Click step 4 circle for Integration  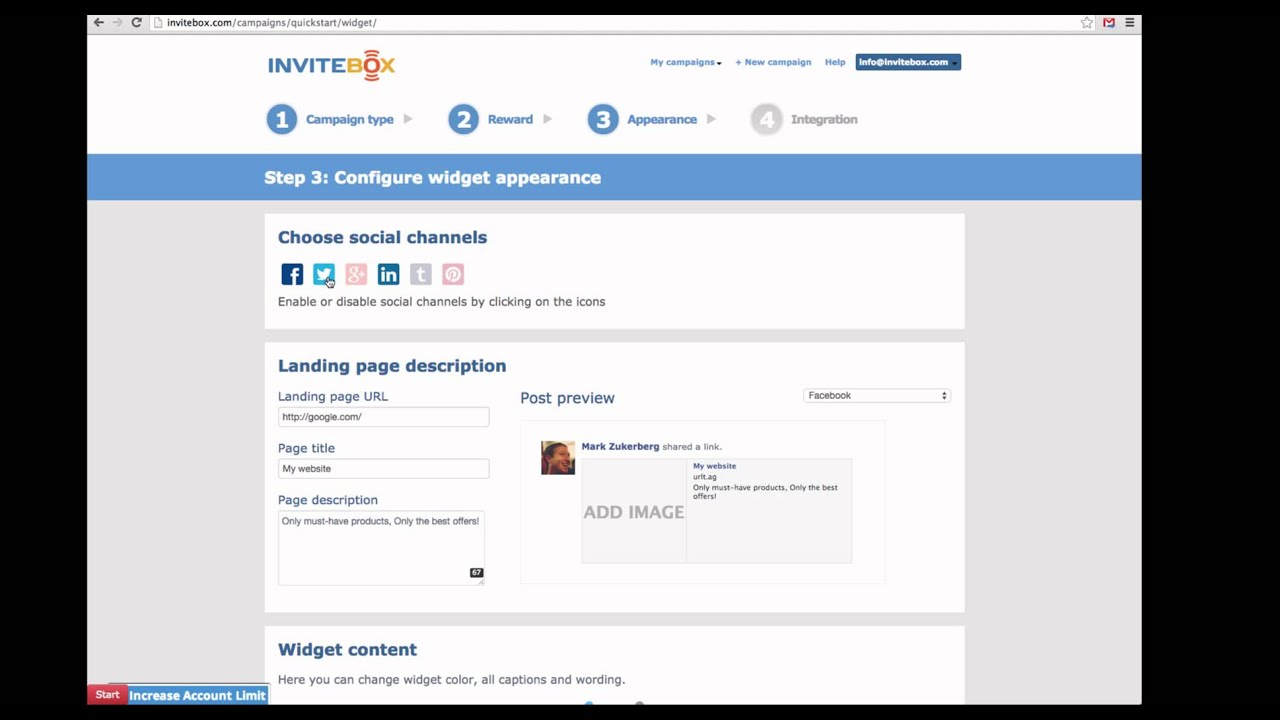767,119
